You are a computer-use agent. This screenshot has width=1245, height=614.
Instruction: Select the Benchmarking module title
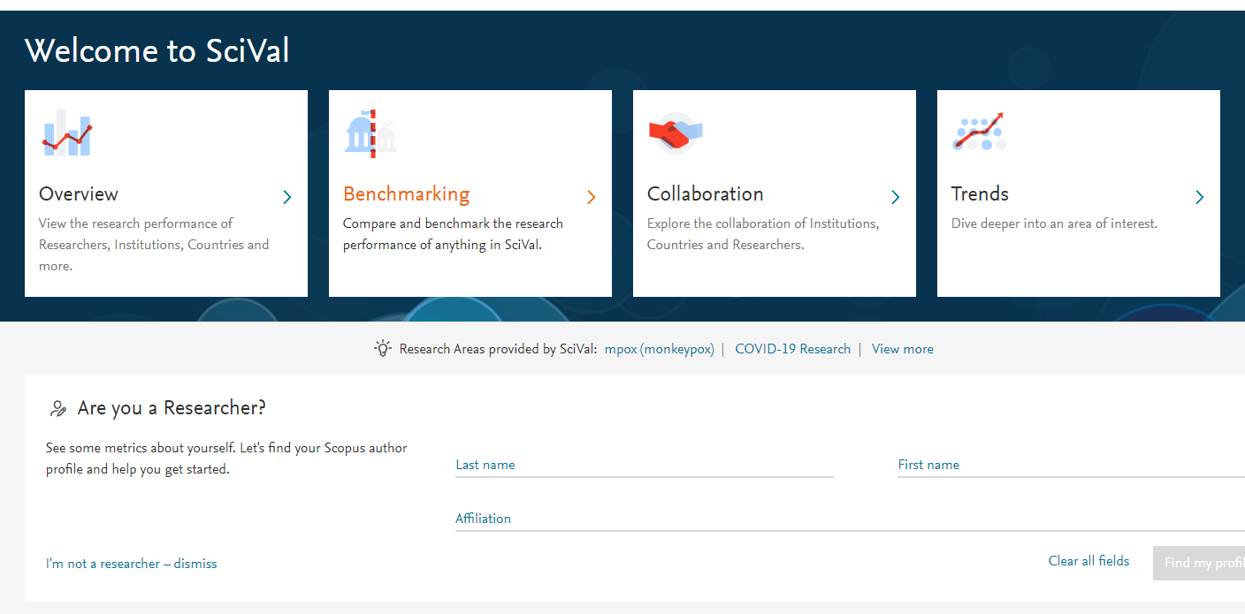(x=406, y=194)
